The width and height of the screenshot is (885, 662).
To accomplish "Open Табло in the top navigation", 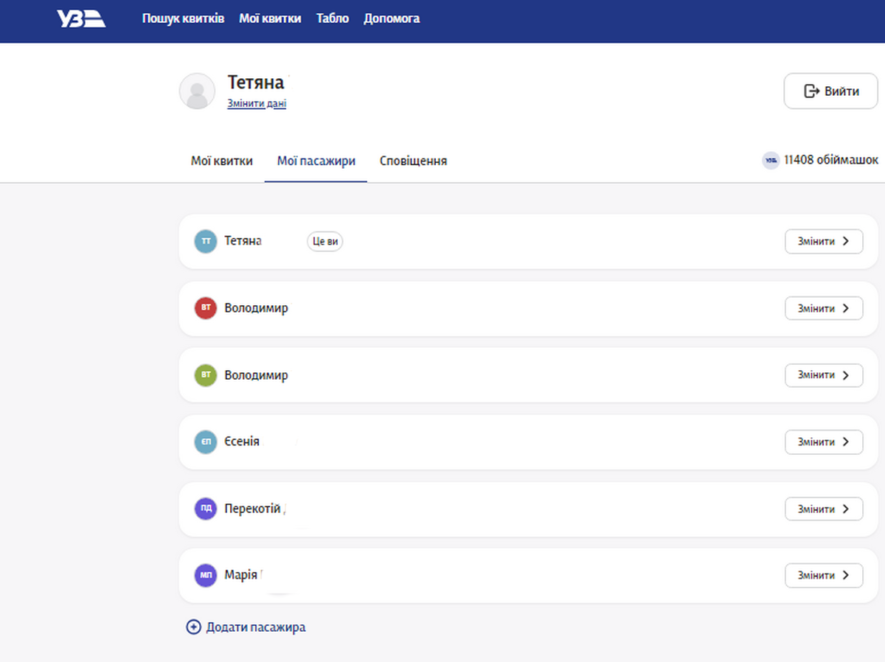I will coord(332,19).
